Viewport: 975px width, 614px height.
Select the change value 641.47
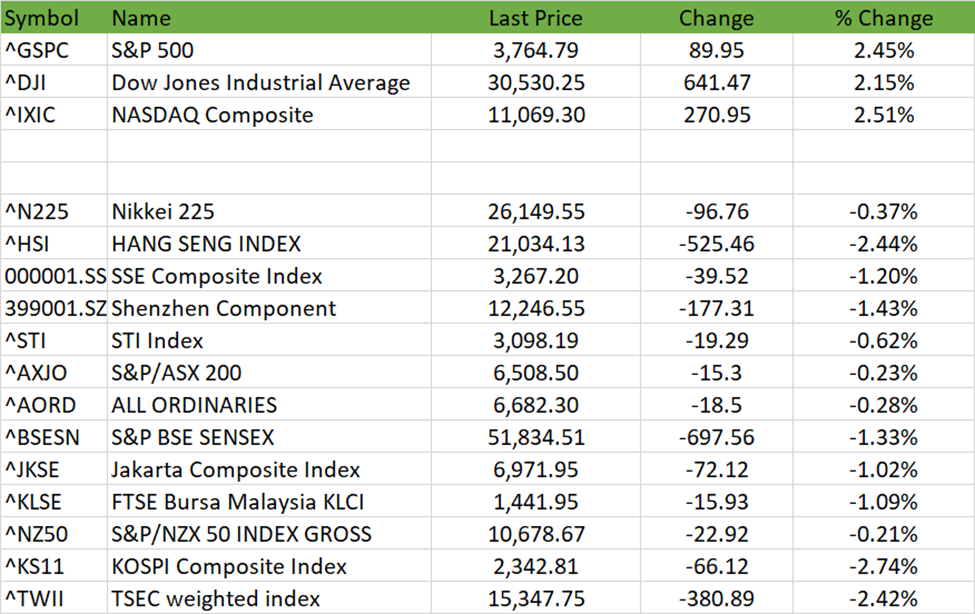tap(717, 82)
